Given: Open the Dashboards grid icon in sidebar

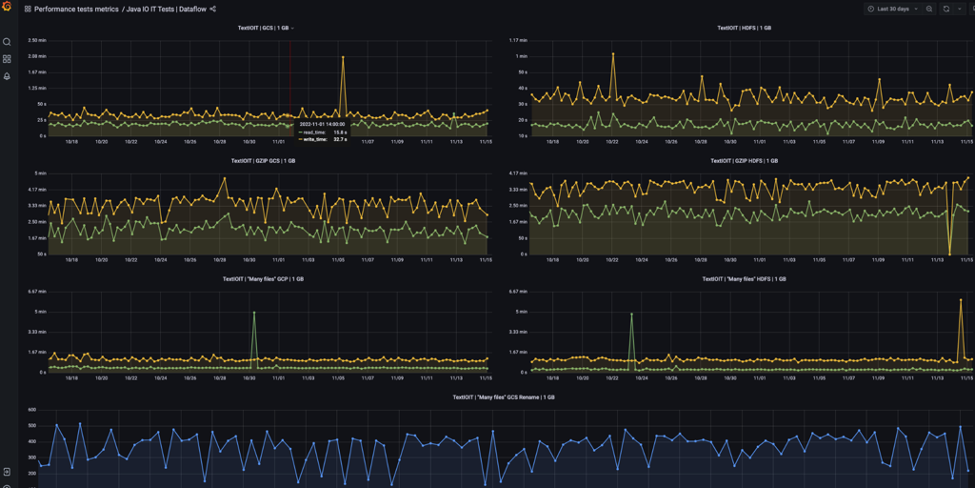Looking at the screenshot, I should [7, 59].
